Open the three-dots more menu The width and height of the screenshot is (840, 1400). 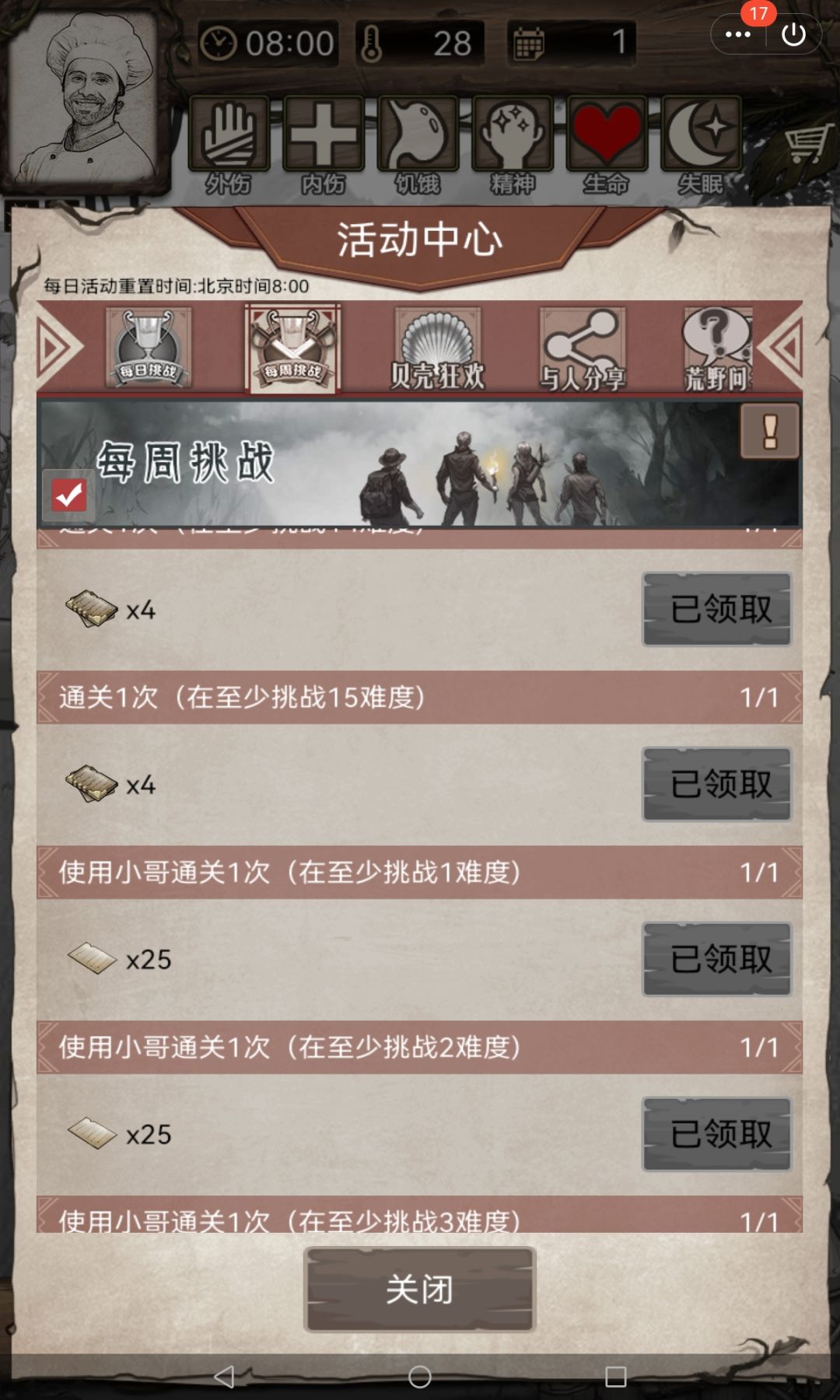737,34
